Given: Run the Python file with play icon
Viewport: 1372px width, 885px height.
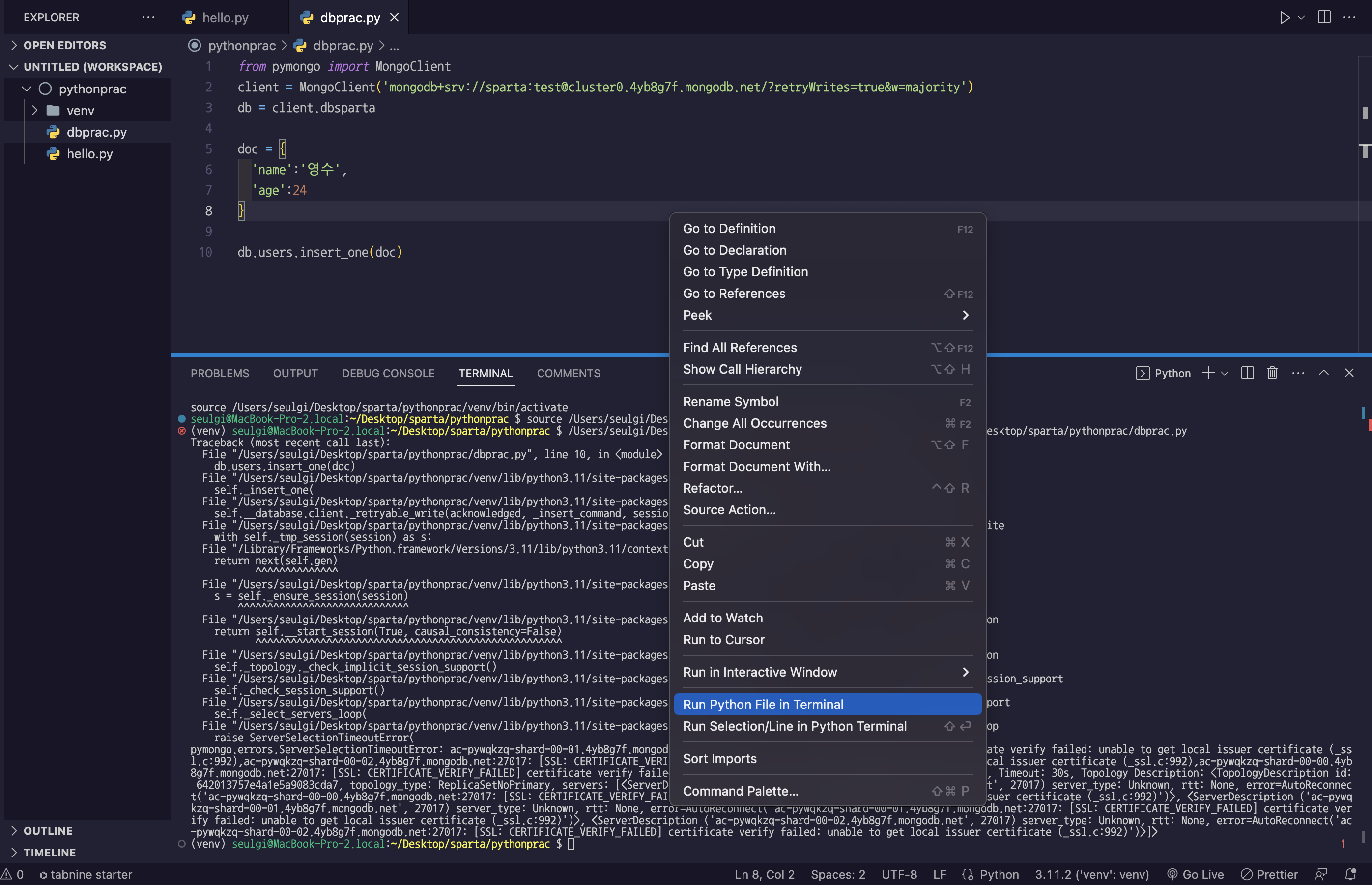Looking at the screenshot, I should click(1284, 17).
